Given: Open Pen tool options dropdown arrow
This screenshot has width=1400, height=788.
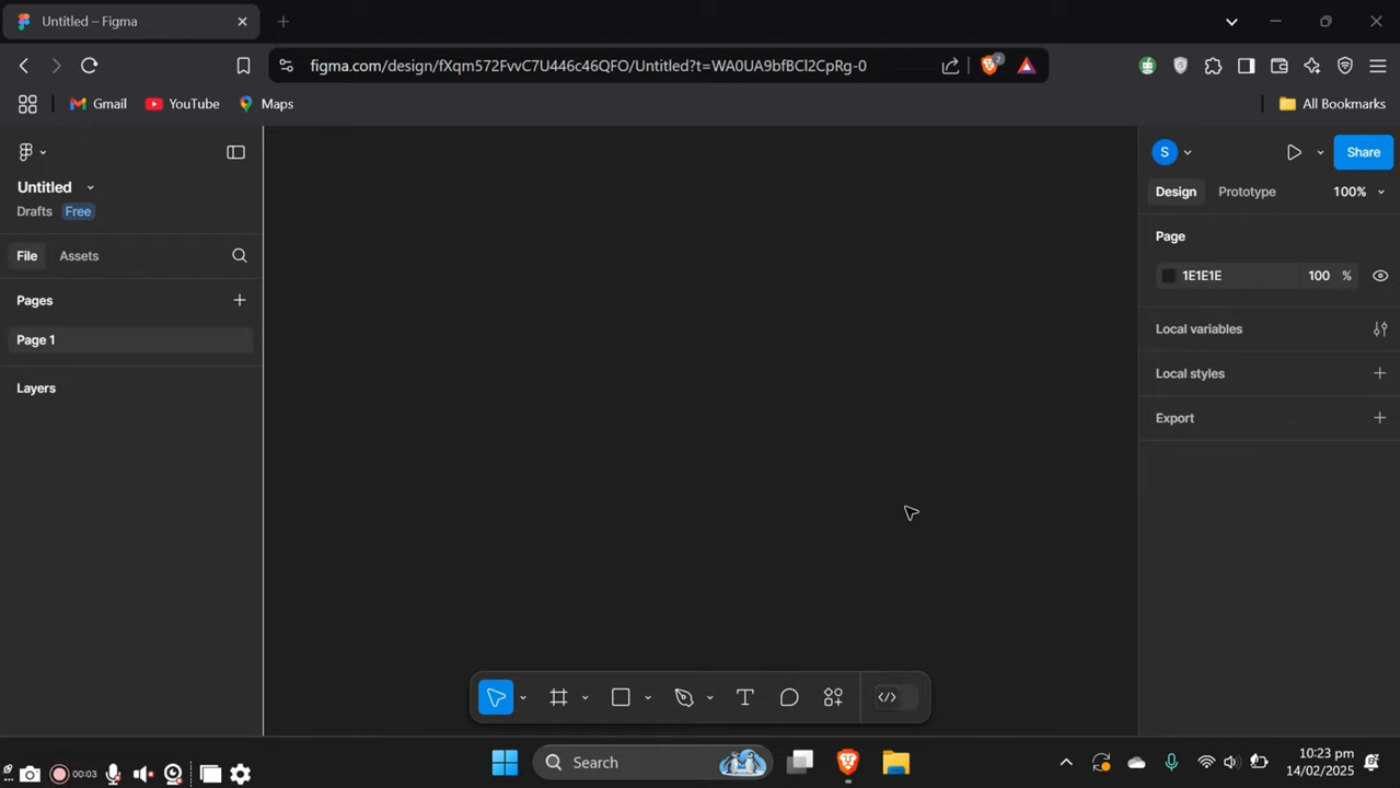Looking at the screenshot, I should click(x=710, y=698).
